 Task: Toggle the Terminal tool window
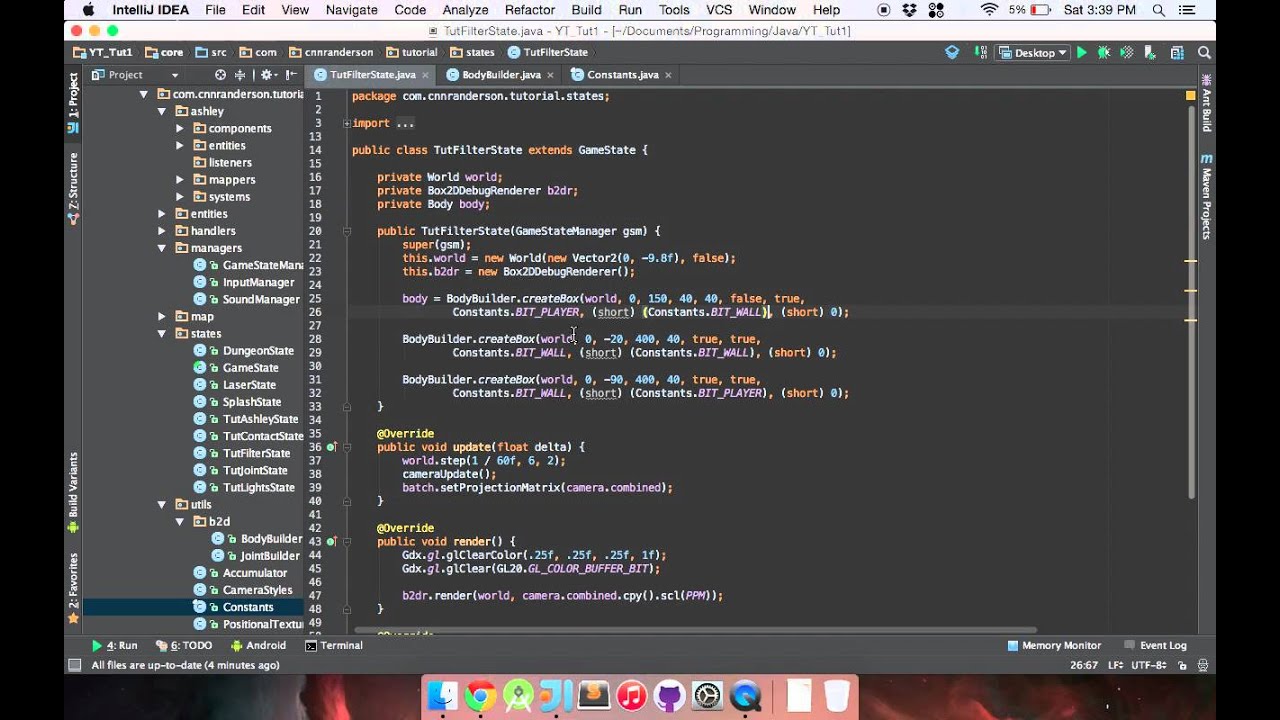coord(334,646)
